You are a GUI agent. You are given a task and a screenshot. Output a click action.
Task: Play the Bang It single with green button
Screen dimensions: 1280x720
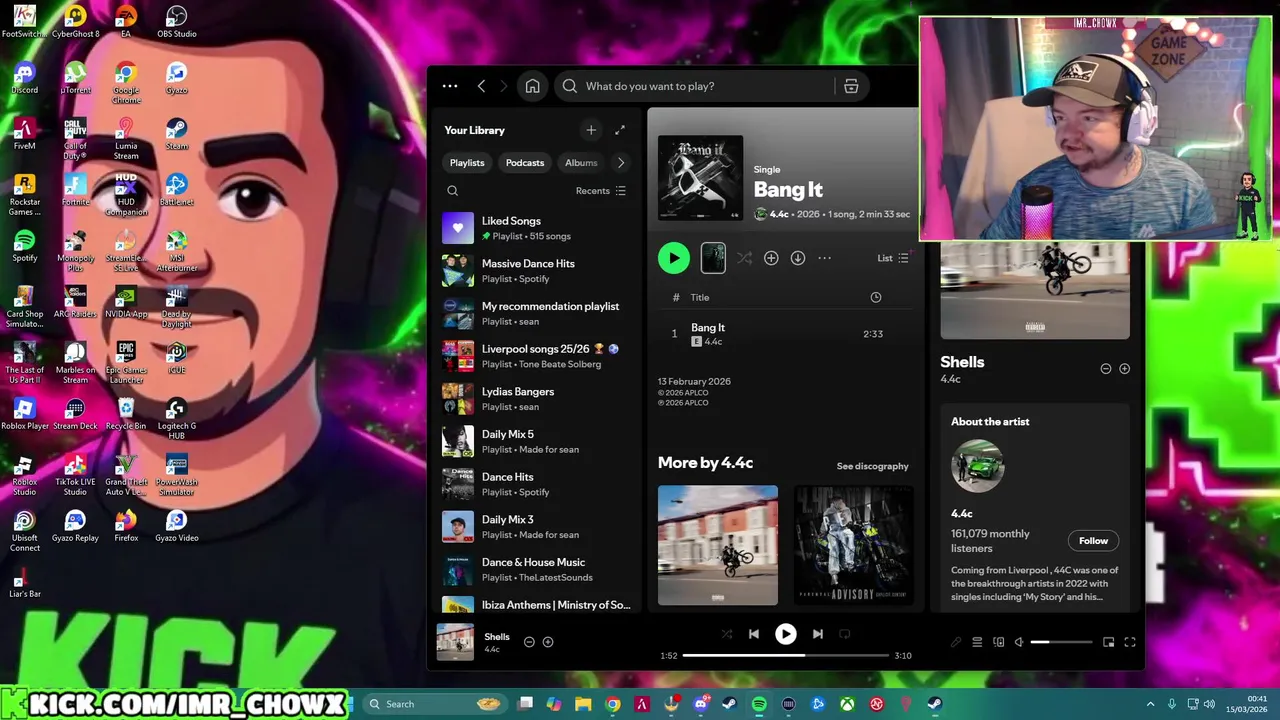coord(674,258)
